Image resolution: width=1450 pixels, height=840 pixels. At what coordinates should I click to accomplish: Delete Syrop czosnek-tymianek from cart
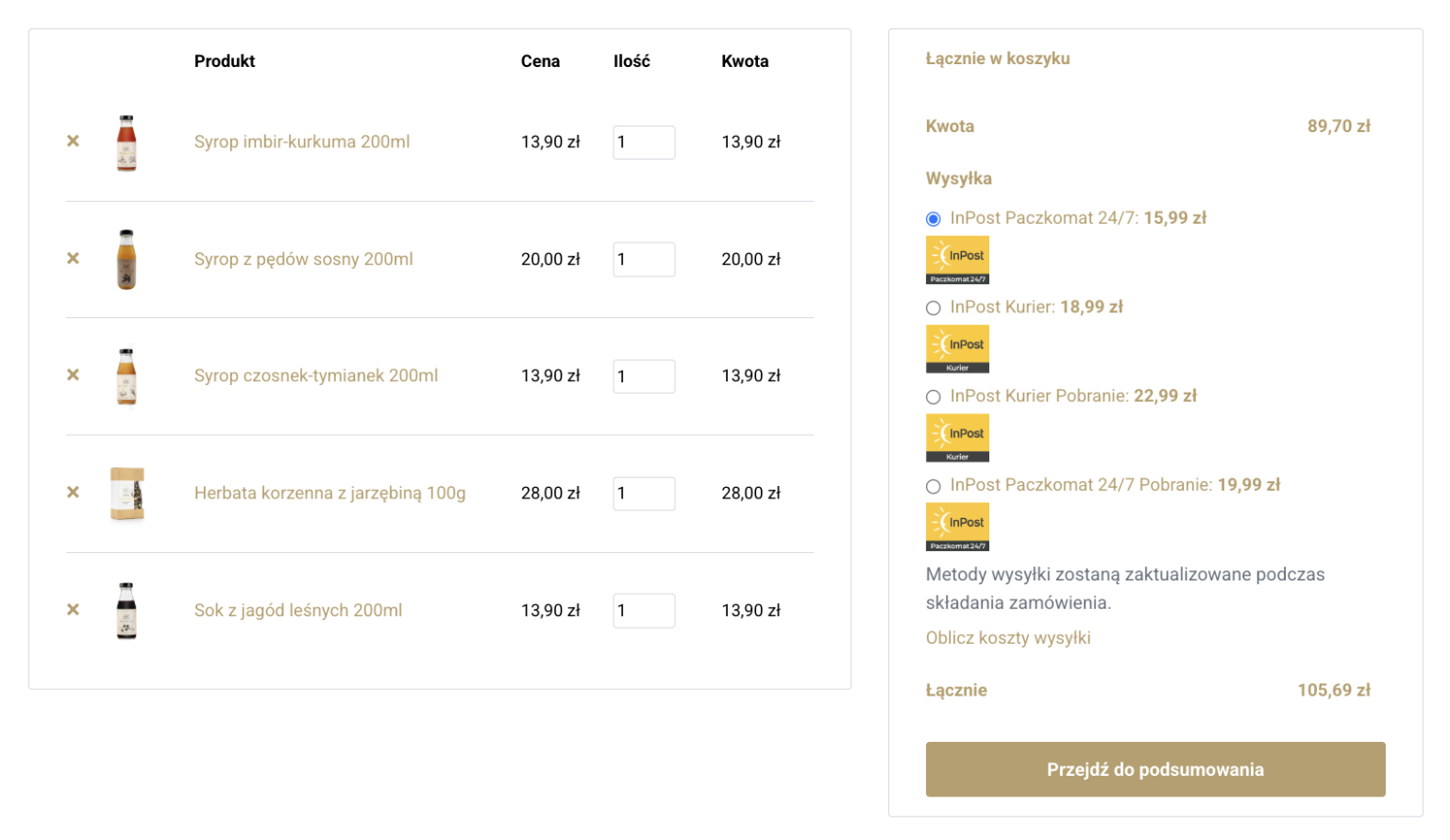[73, 376]
